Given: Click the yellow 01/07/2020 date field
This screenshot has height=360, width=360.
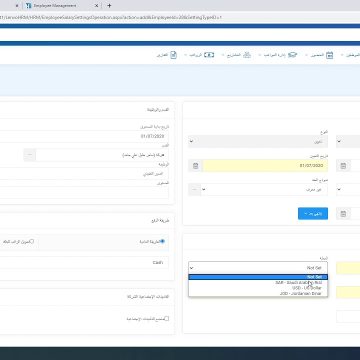Looking at the screenshot, I should pyautogui.click(x=265, y=166).
